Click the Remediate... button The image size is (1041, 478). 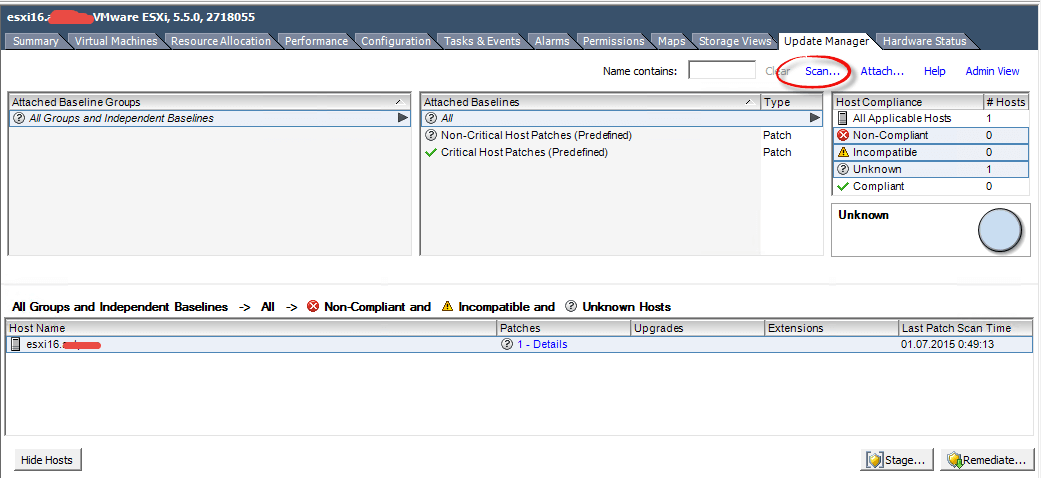click(x=987, y=459)
